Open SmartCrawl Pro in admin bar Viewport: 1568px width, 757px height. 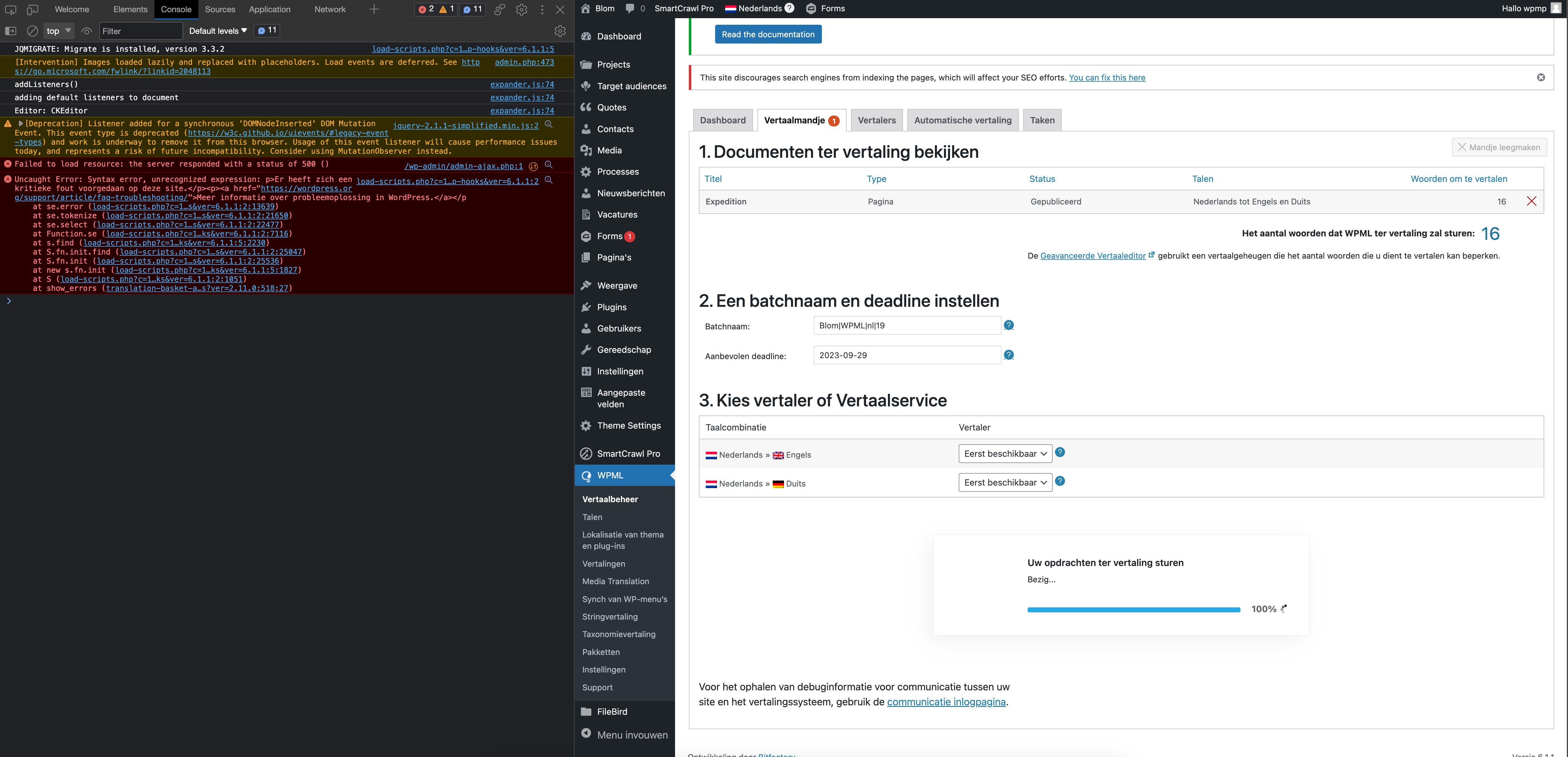pyautogui.click(x=683, y=8)
